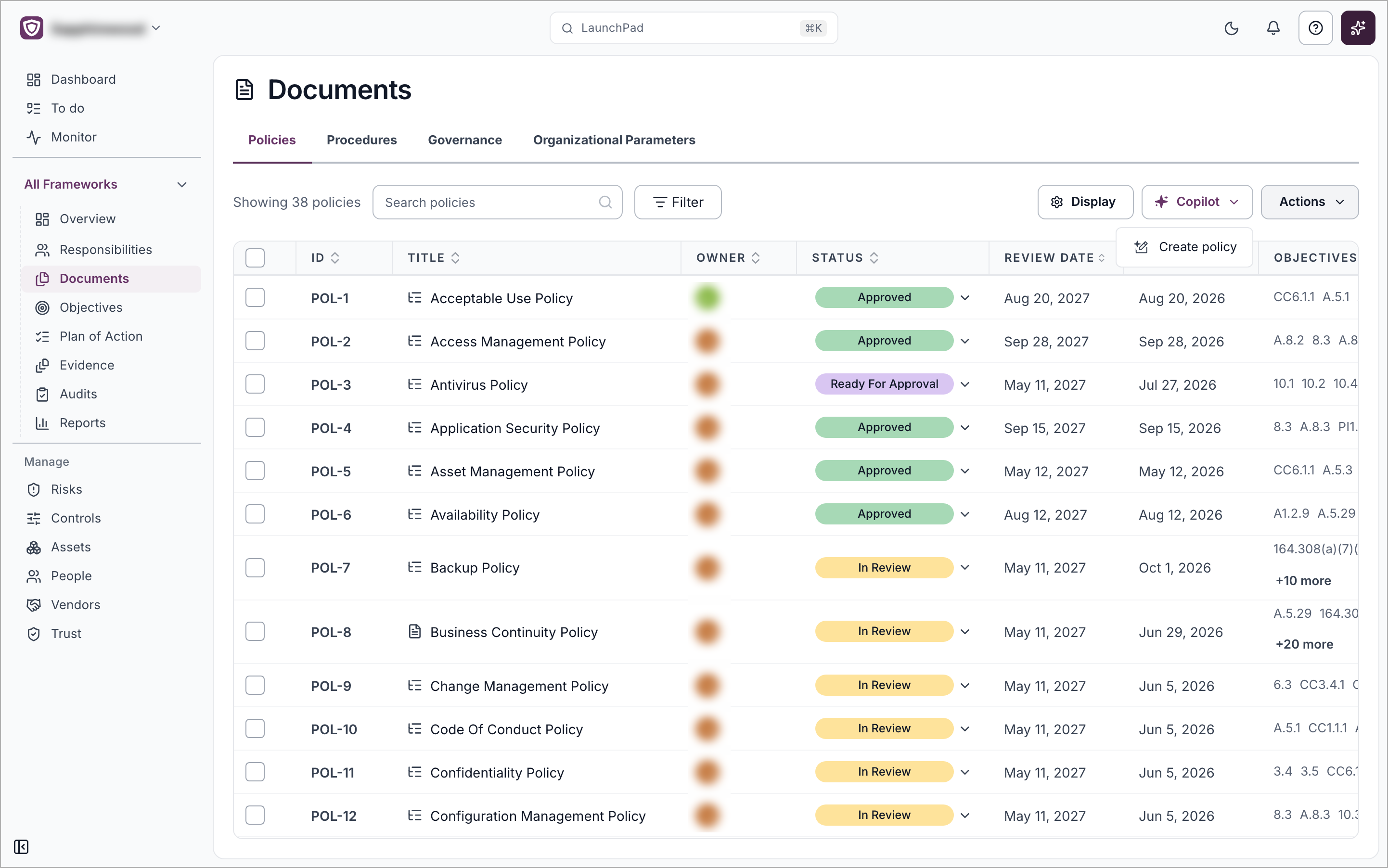
Task: Click the shield app logo
Action: [x=32, y=28]
